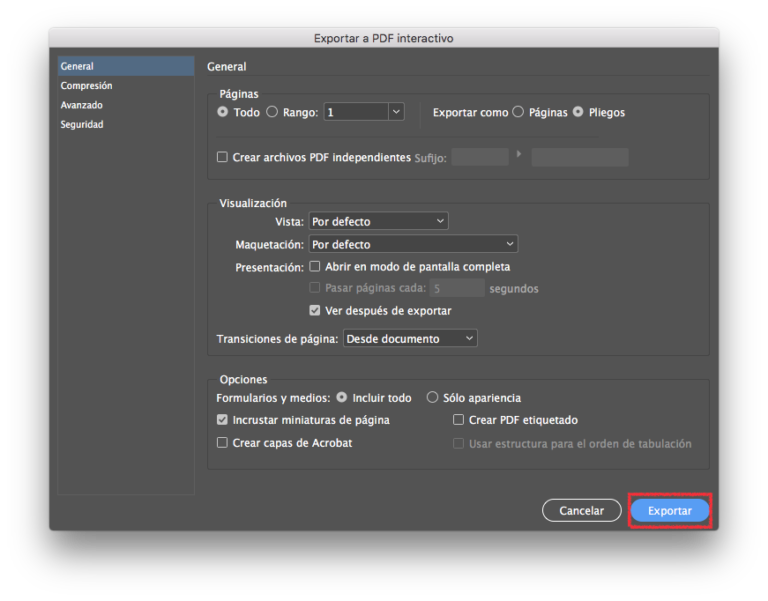
Task: Open Transiciones de página dropdown
Action: [410, 338]
